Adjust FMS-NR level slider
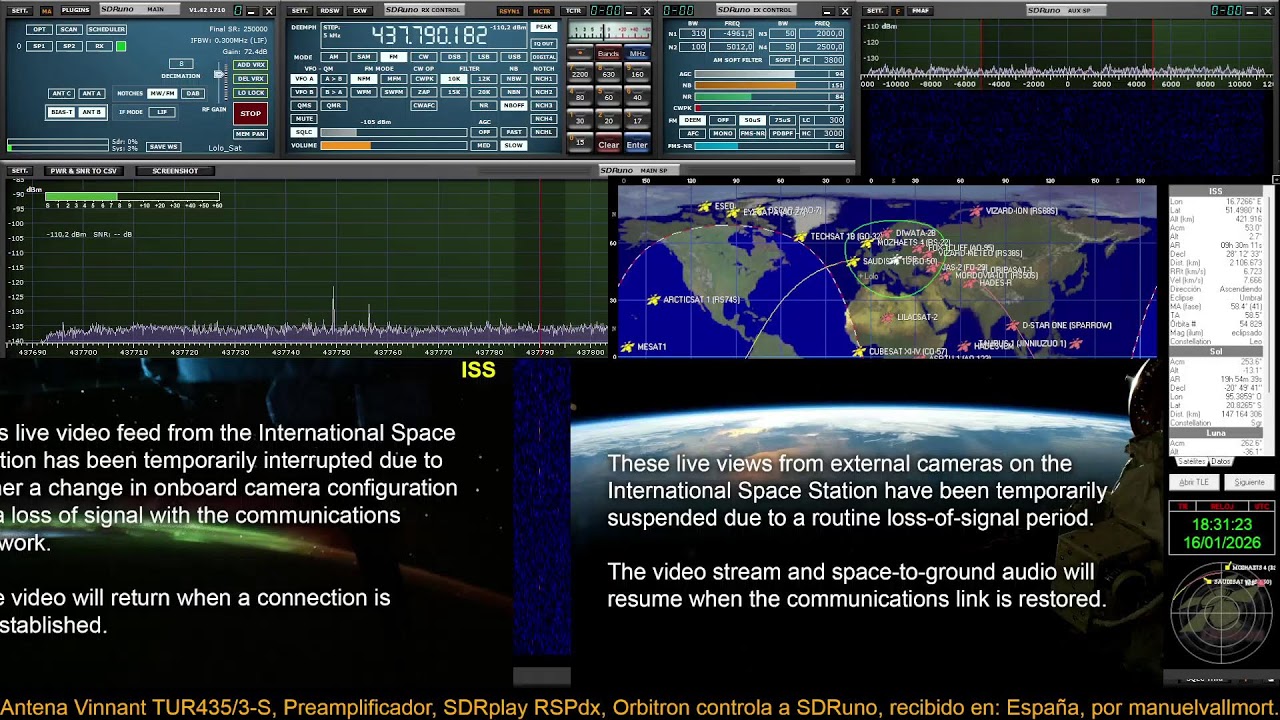The height and width of the screenshot is (720, 1280). (x=768, y=146)
